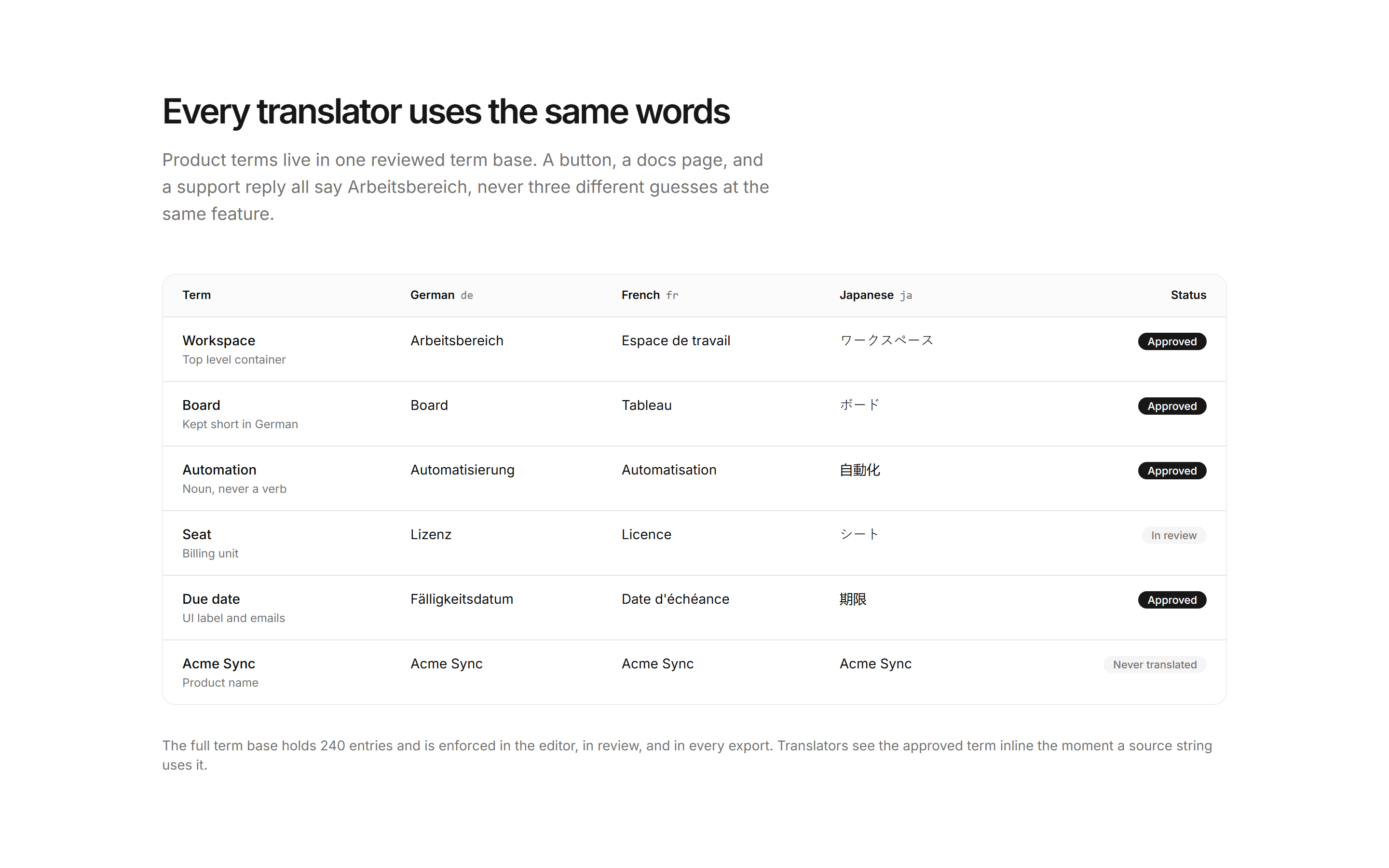
Task: Click the 期限 Japanese cell
Action: [x=853, y=599]
